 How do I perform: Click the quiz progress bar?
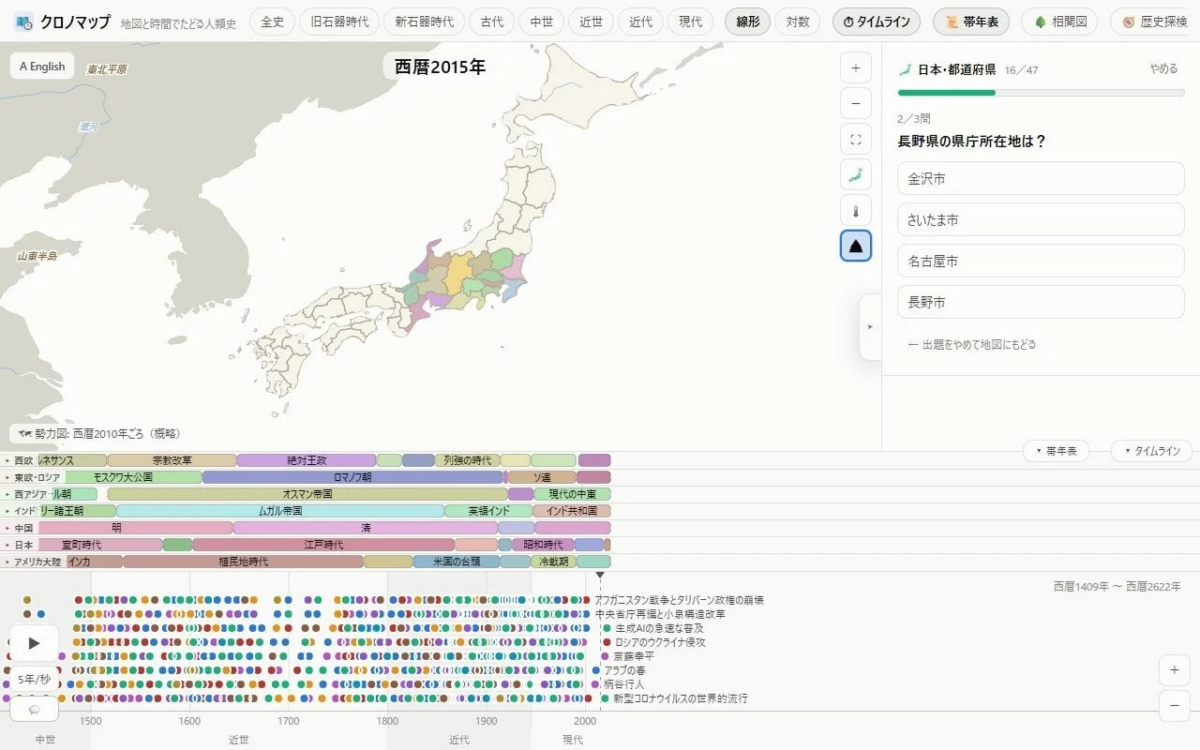coord(1041,92)
